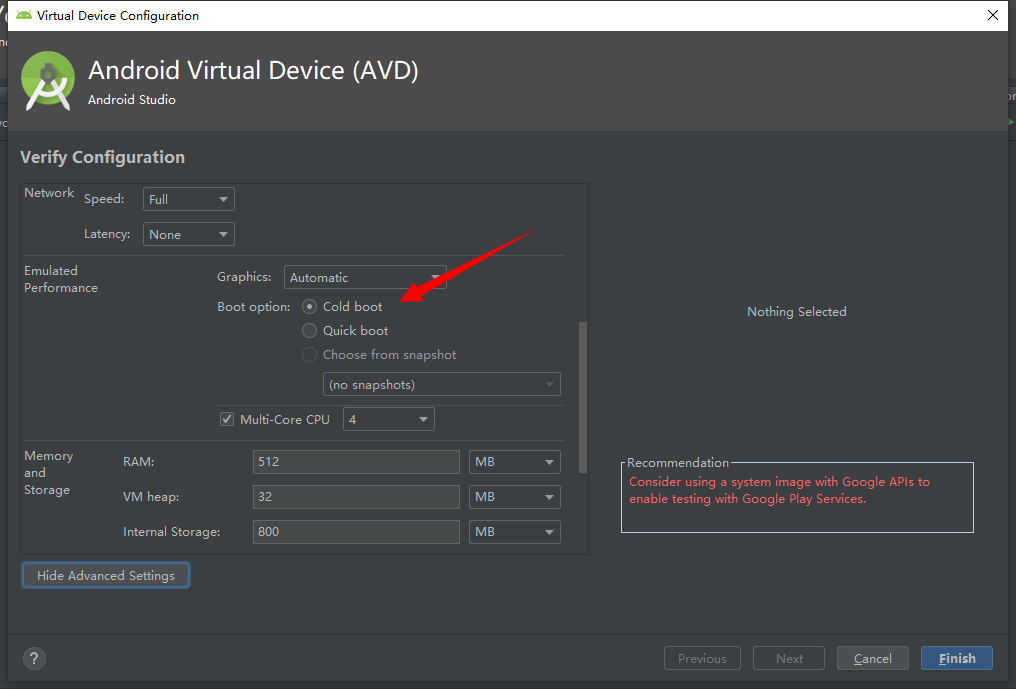Click the VM heap input field
1016x689 pixels.
[x=356, y=497]
